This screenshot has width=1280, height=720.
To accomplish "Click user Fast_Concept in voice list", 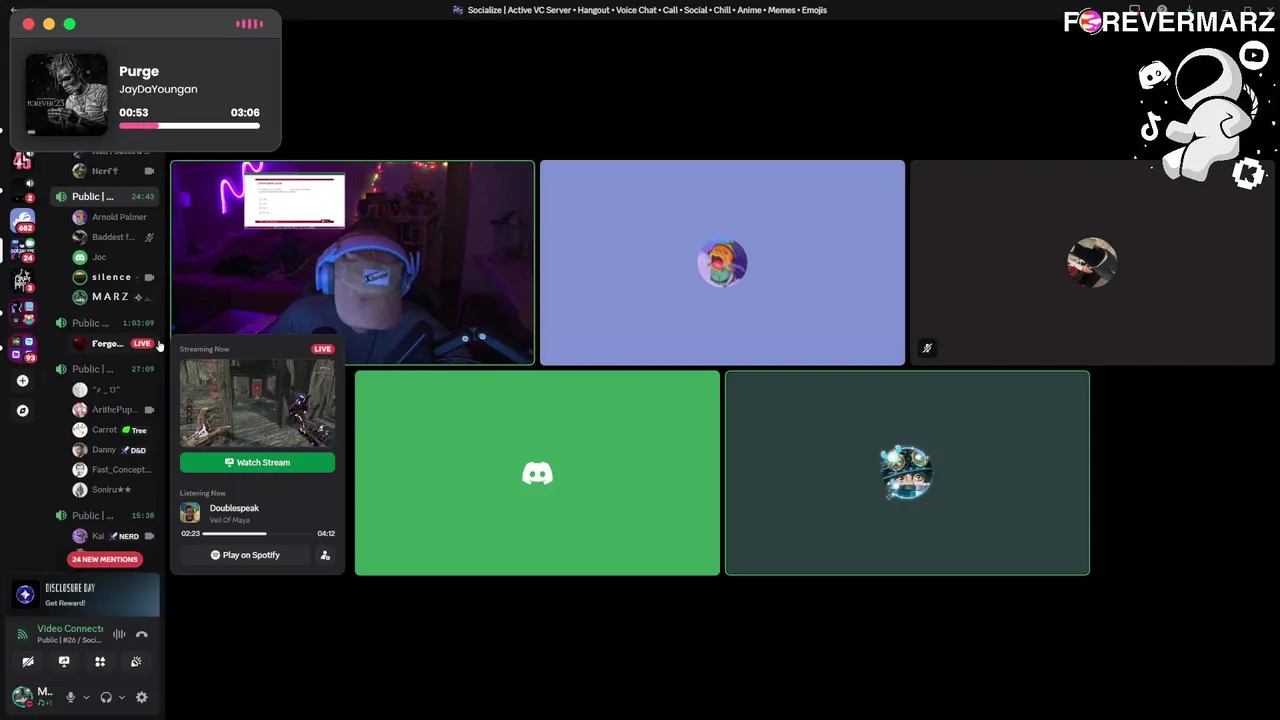I will pos(113,470).
